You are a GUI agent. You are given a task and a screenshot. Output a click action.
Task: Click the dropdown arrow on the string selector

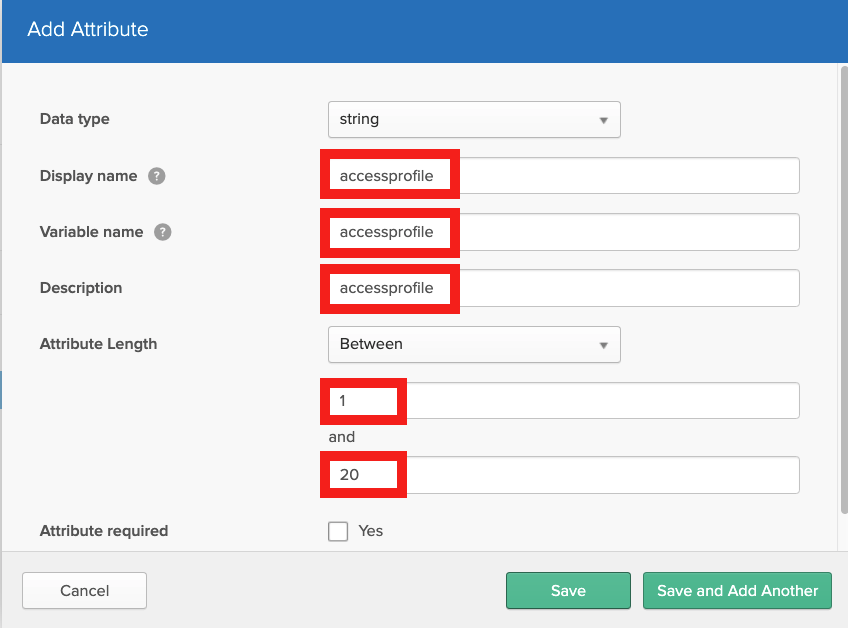click(604, 119)
